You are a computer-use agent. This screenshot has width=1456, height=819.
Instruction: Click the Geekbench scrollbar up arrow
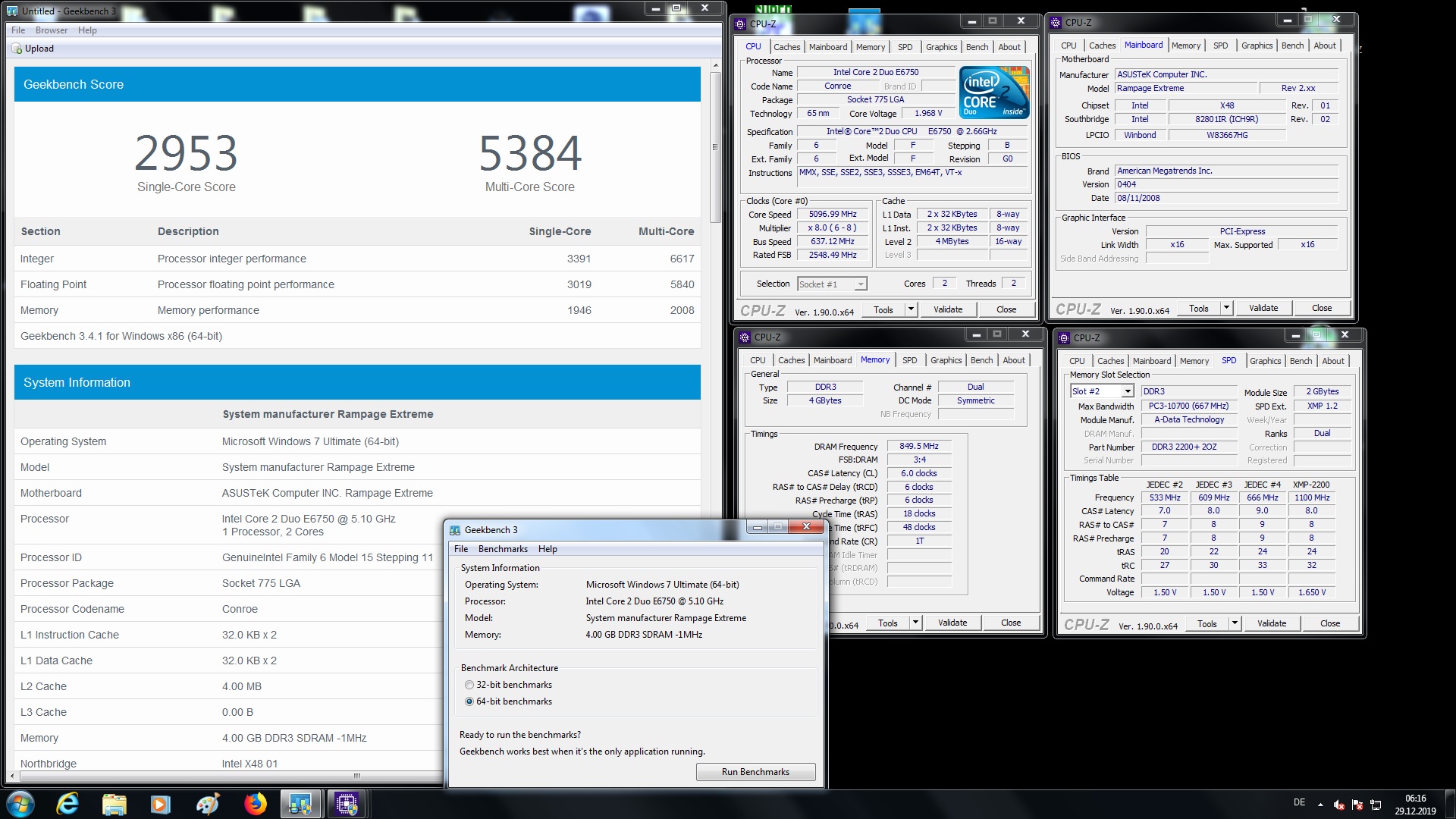pyautogui.click(x=715, y=66)
